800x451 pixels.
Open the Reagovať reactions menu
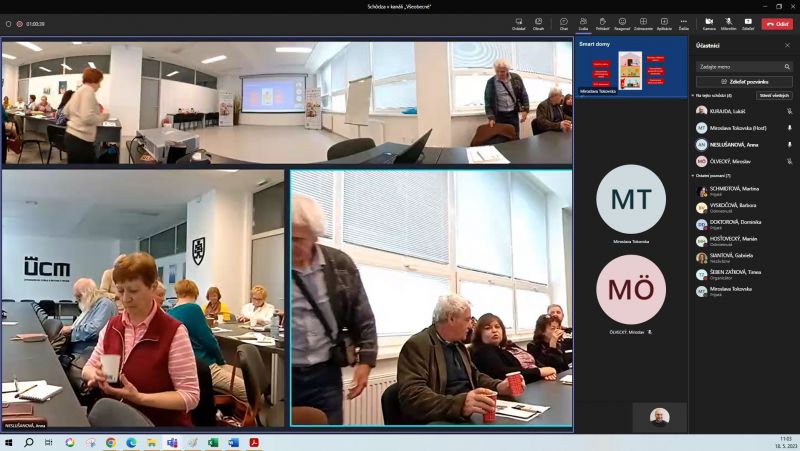point(622,23)
